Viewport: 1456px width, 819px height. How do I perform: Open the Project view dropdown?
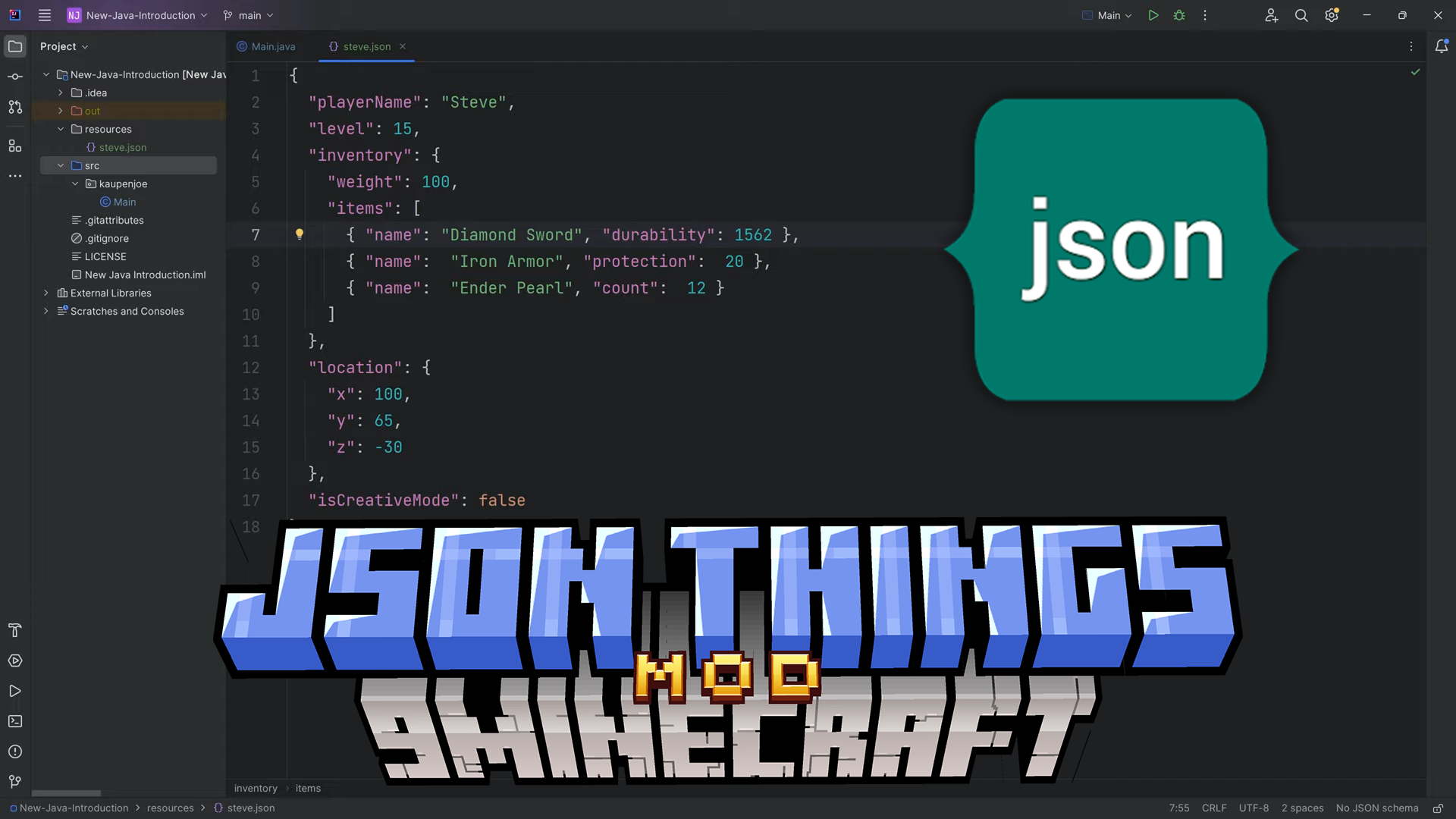point(64,46)
